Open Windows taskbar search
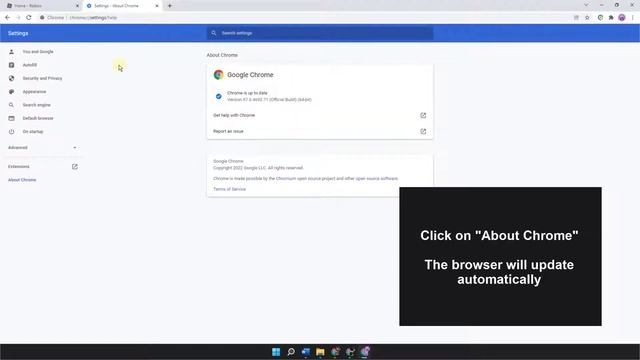The width and height of the screenshot is (640, 360). [x=291, y=352]
